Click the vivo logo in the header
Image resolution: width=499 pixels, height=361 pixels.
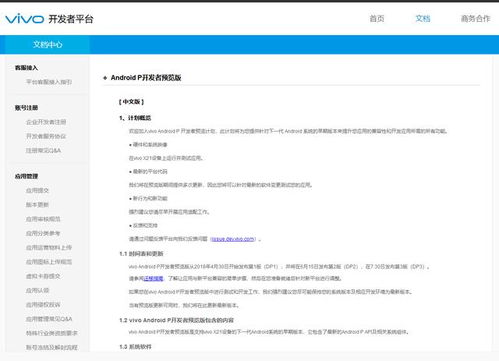(x=24, y=19)
